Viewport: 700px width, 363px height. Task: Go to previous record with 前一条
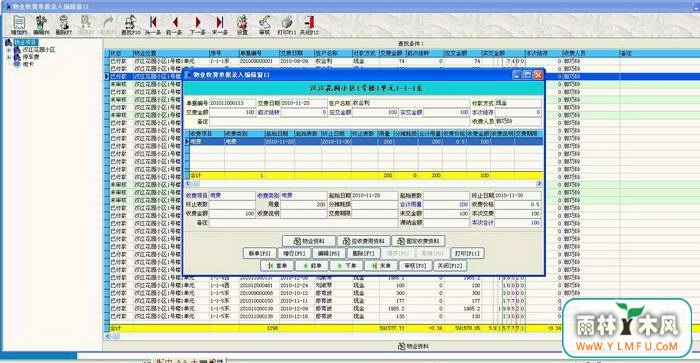pos(175,25)
